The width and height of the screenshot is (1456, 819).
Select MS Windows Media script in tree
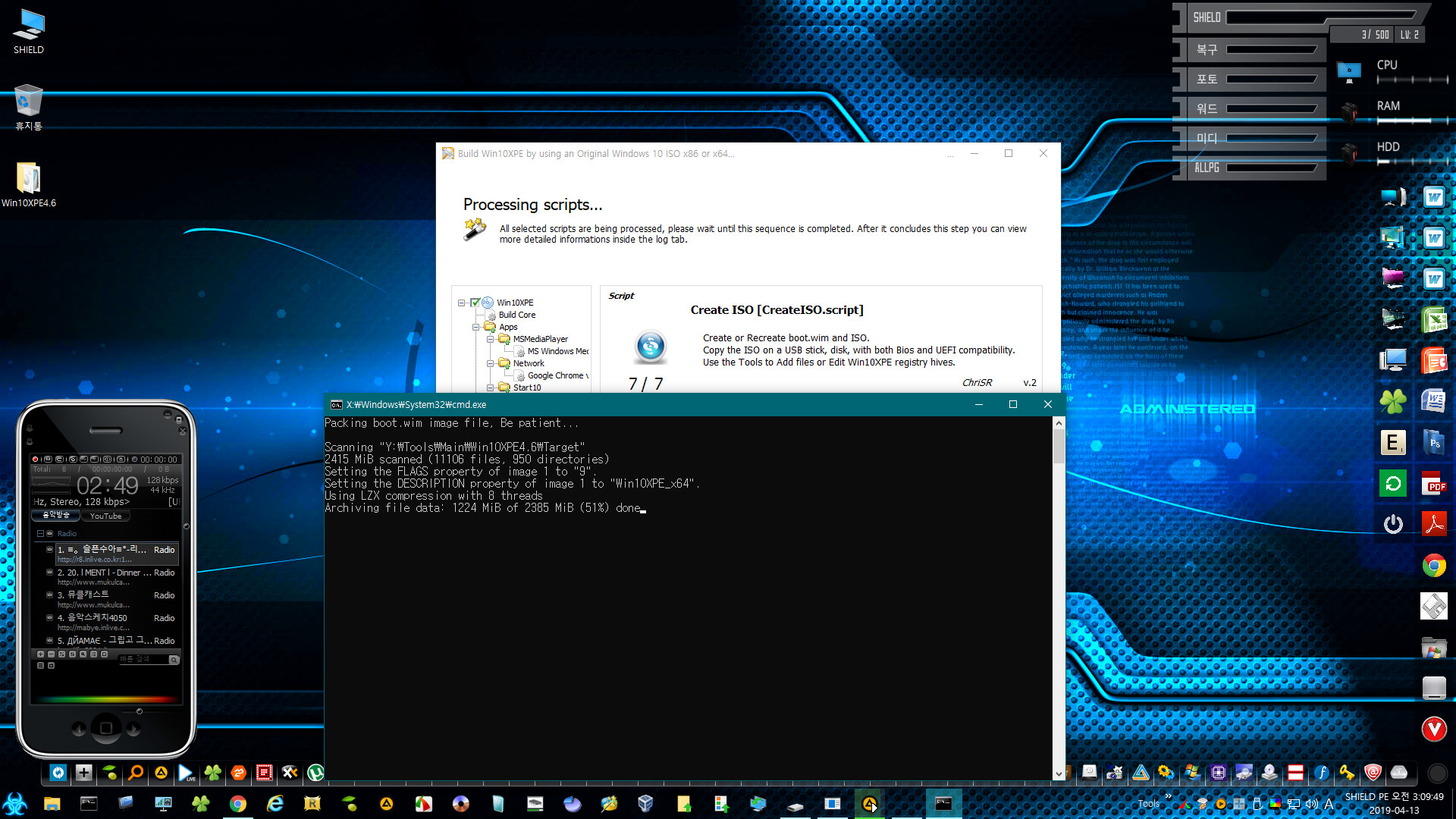click(558, 351)
